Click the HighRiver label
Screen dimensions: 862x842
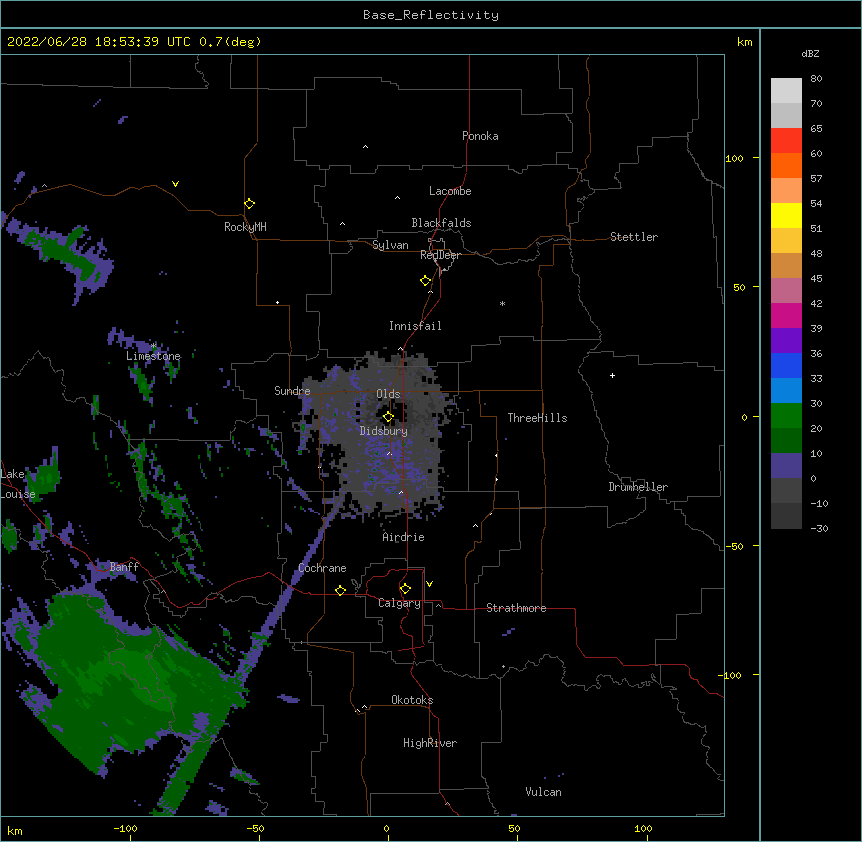click(x=430, y=743)
